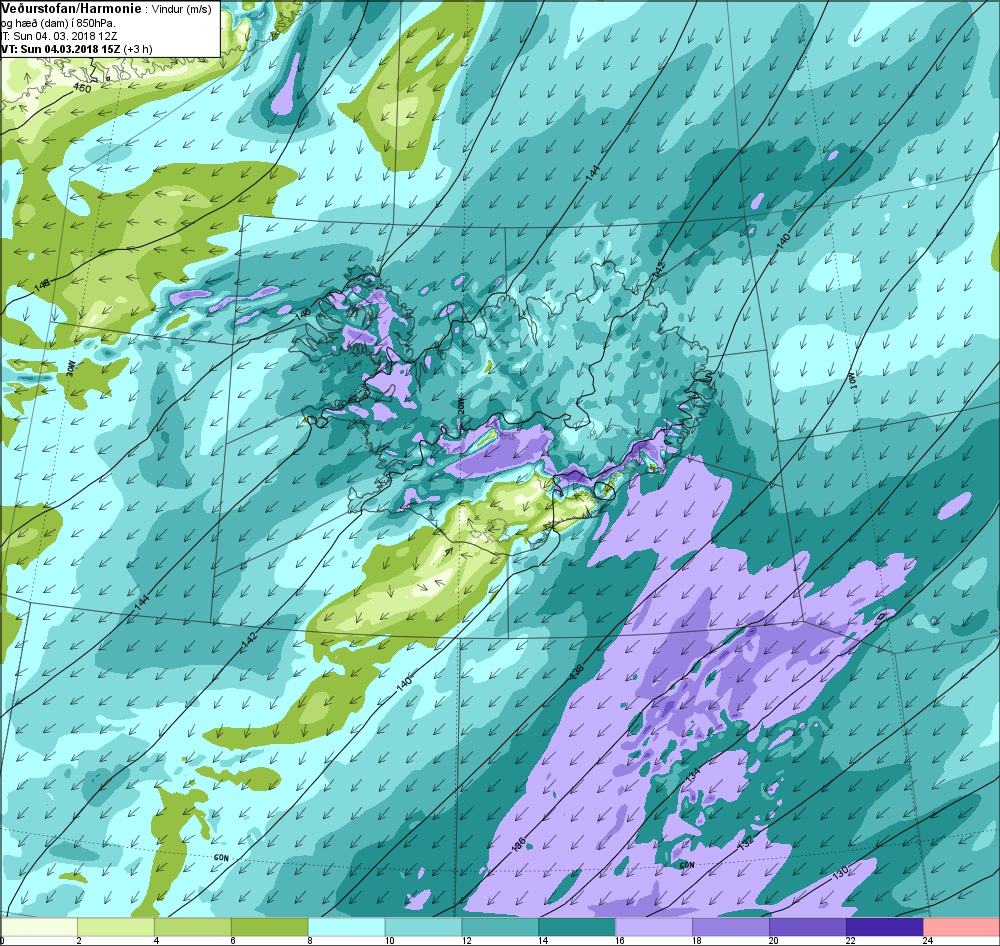Click the "138" height contour label
1000x946 pixels.
(576, 670)
